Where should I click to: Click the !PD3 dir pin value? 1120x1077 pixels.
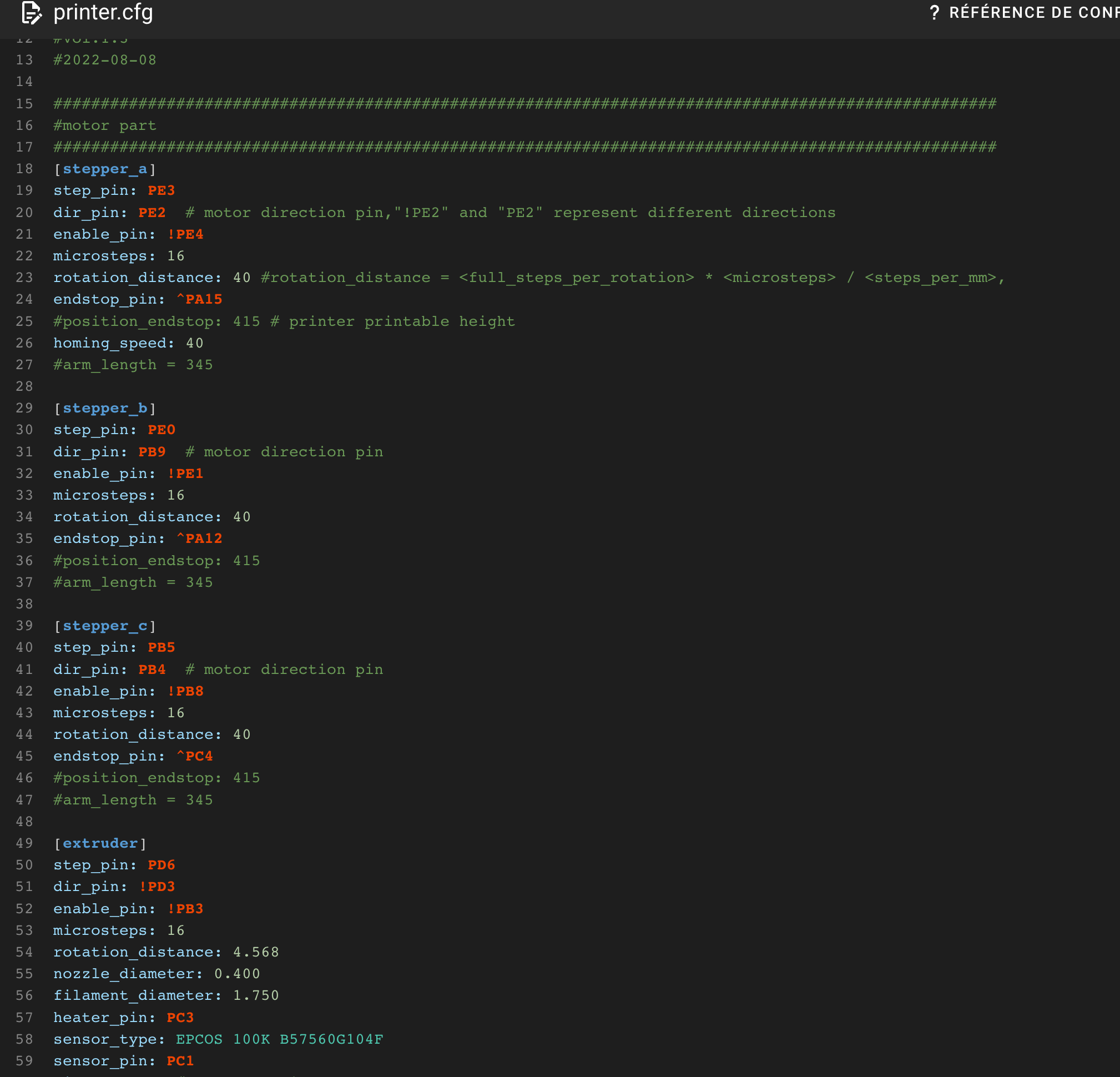point(157,887)
